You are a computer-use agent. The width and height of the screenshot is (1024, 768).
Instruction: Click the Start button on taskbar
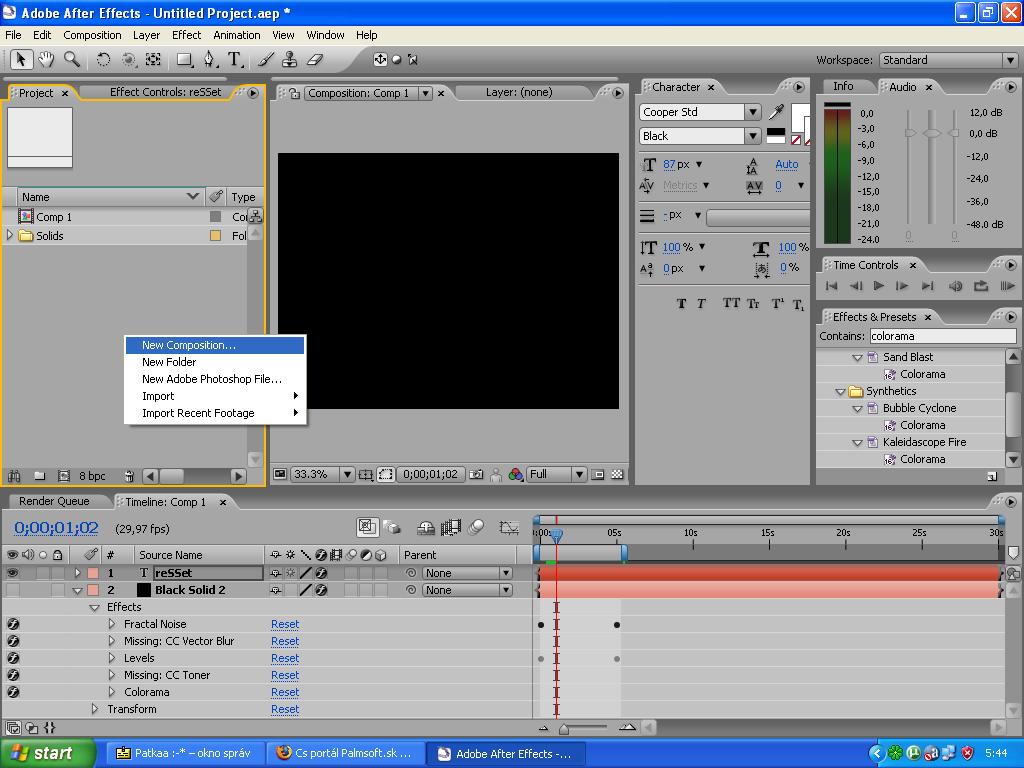pos(45,753)
